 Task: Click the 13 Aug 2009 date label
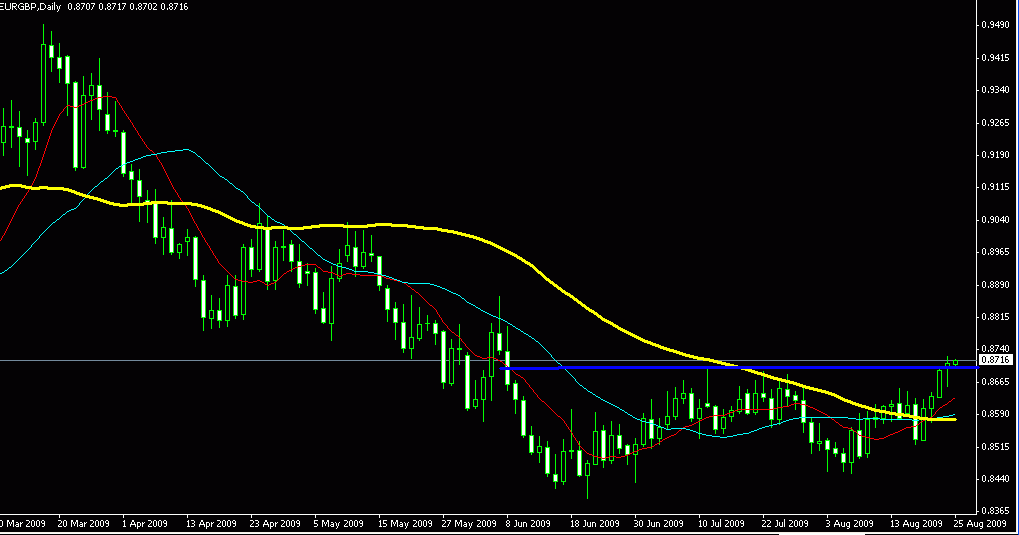coord(916,523)
